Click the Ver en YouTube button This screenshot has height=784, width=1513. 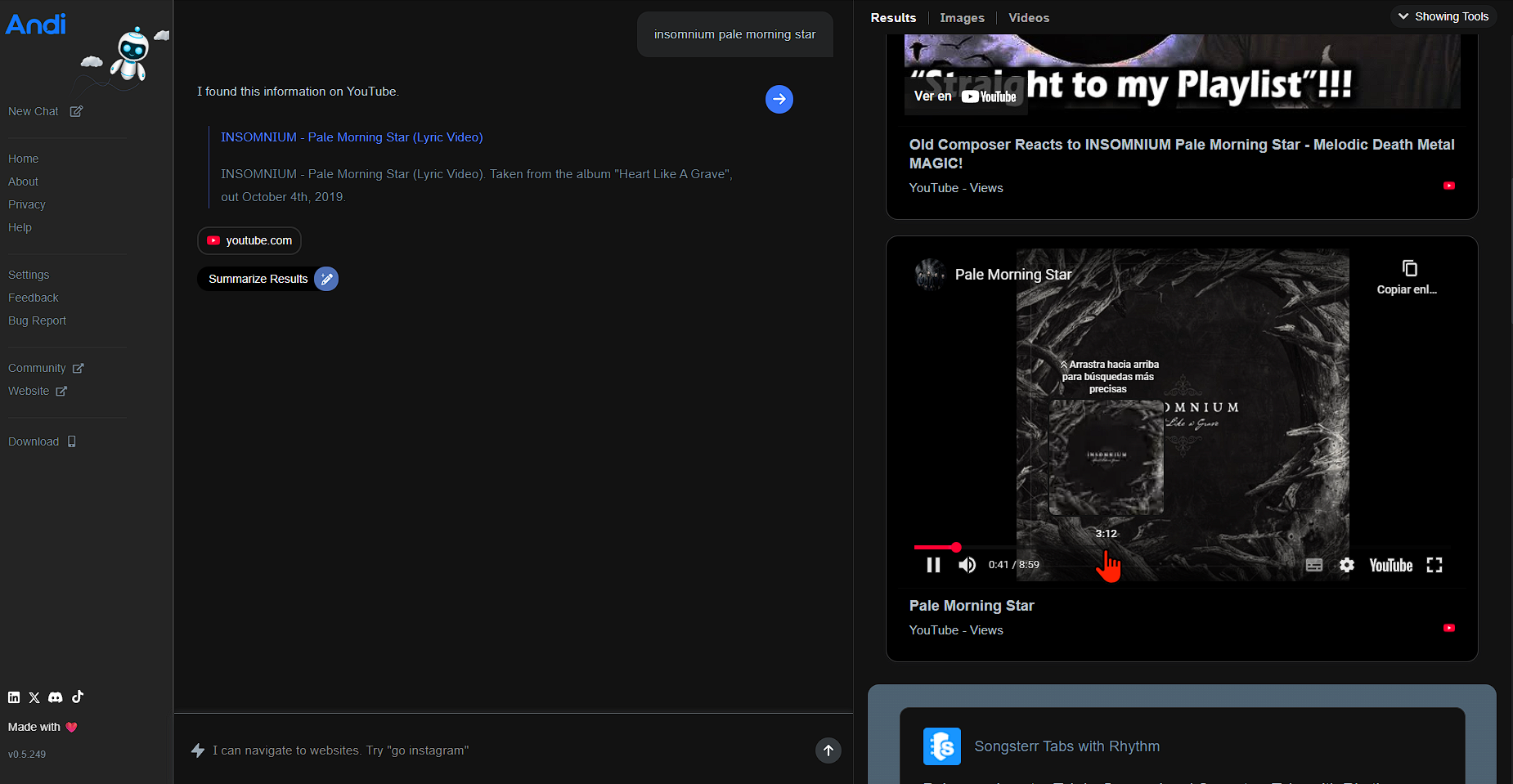(965, 96)
